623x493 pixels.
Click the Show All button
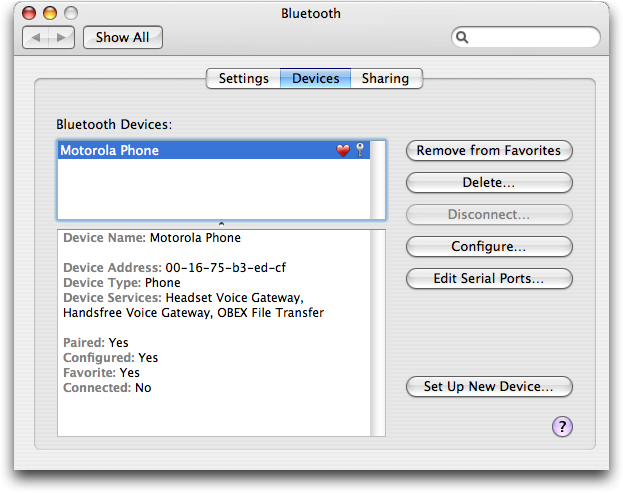pos(122,37)
